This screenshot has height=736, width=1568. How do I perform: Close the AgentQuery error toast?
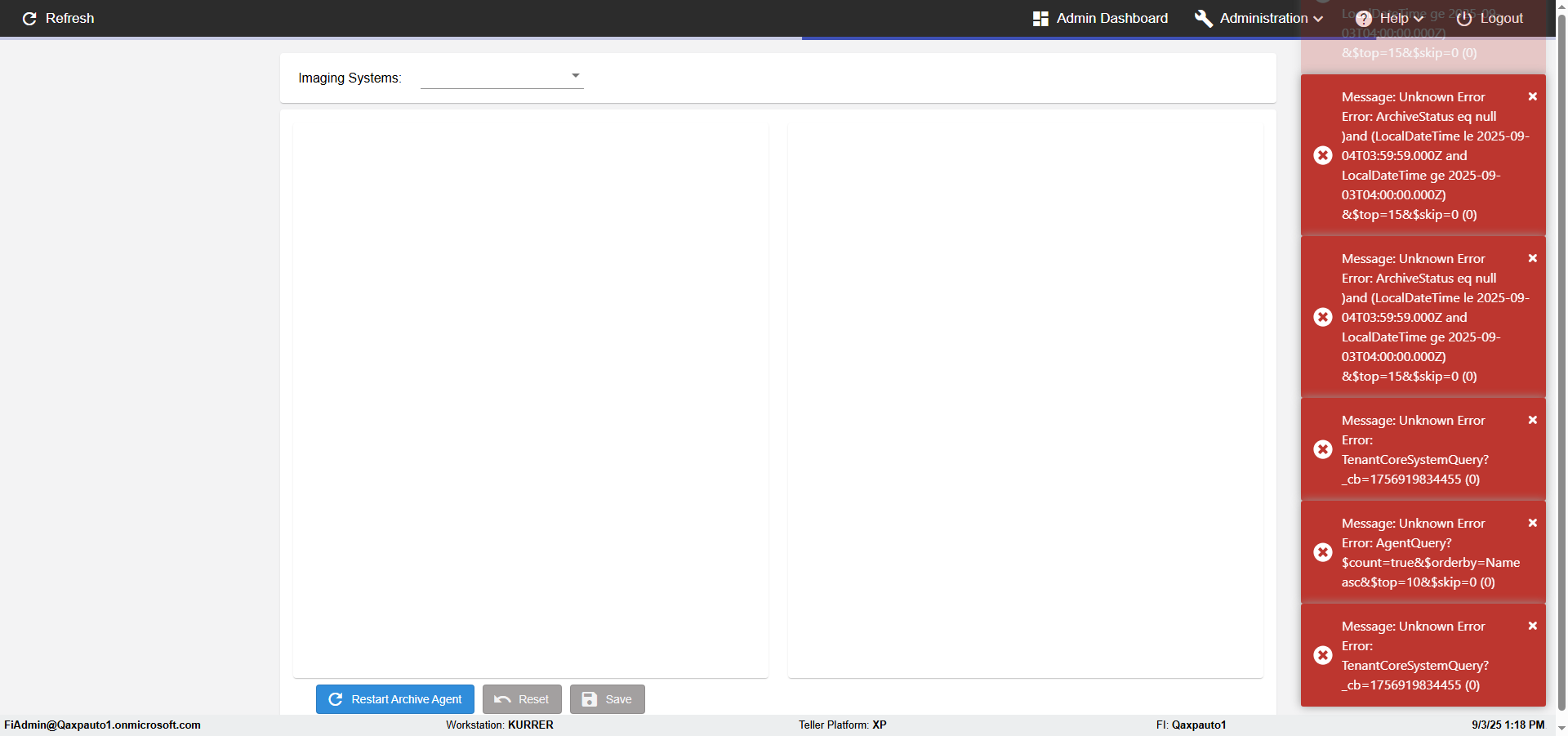pyautogui.click(x=1533, y=523)
